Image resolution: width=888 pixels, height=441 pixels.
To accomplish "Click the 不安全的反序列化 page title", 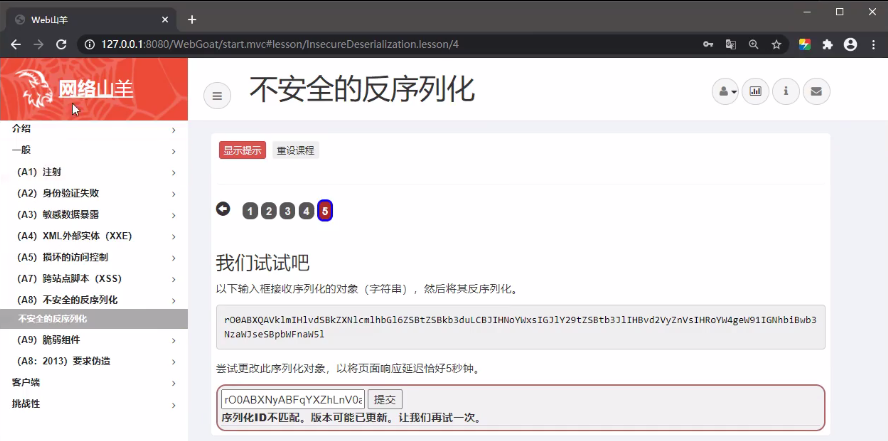I will (x=362, y=91).
